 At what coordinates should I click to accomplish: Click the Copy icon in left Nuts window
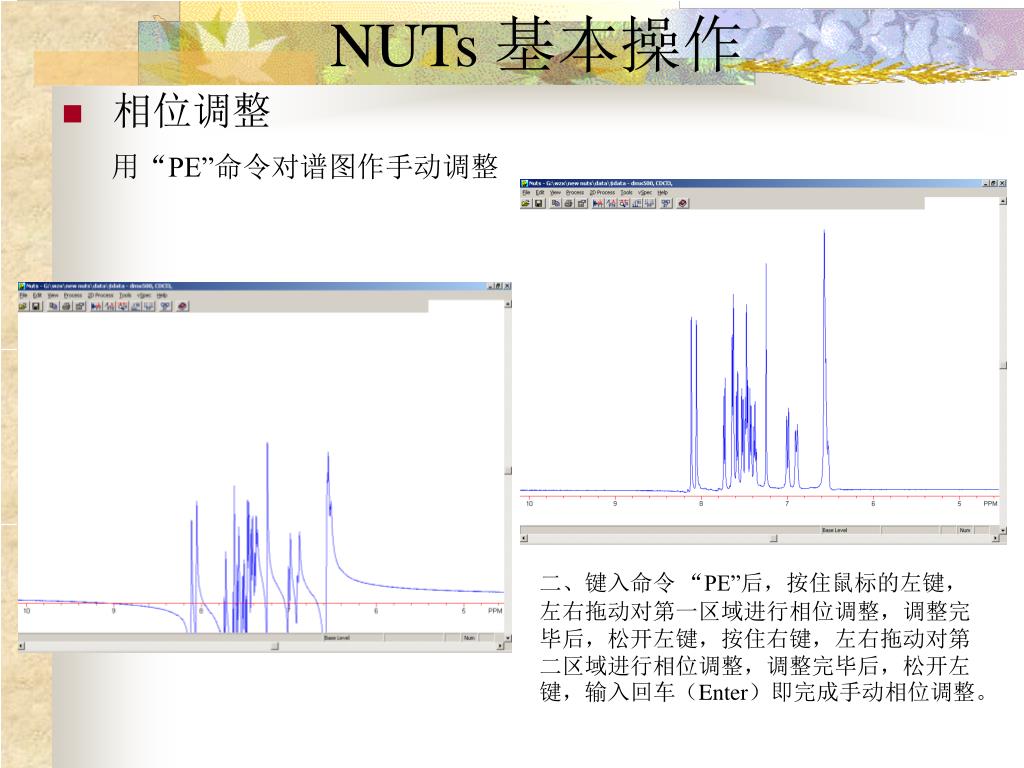(x=54, y=306)
